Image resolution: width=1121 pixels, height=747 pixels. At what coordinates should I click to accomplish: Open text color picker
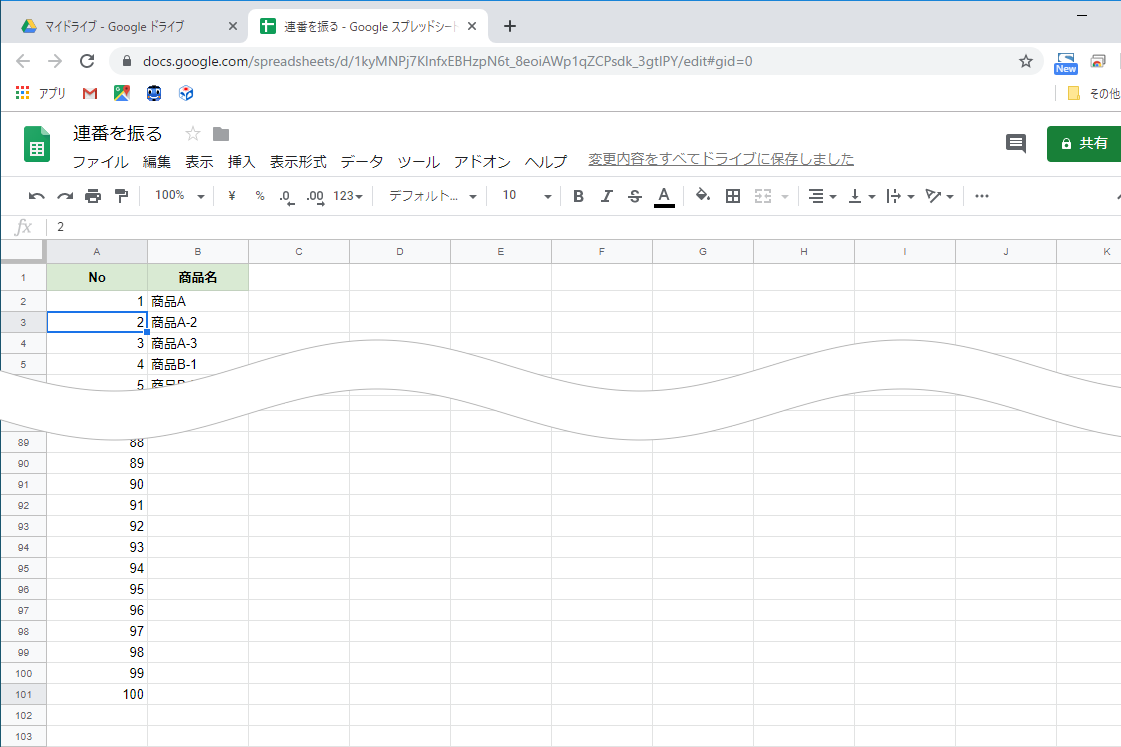click(664, 197)
